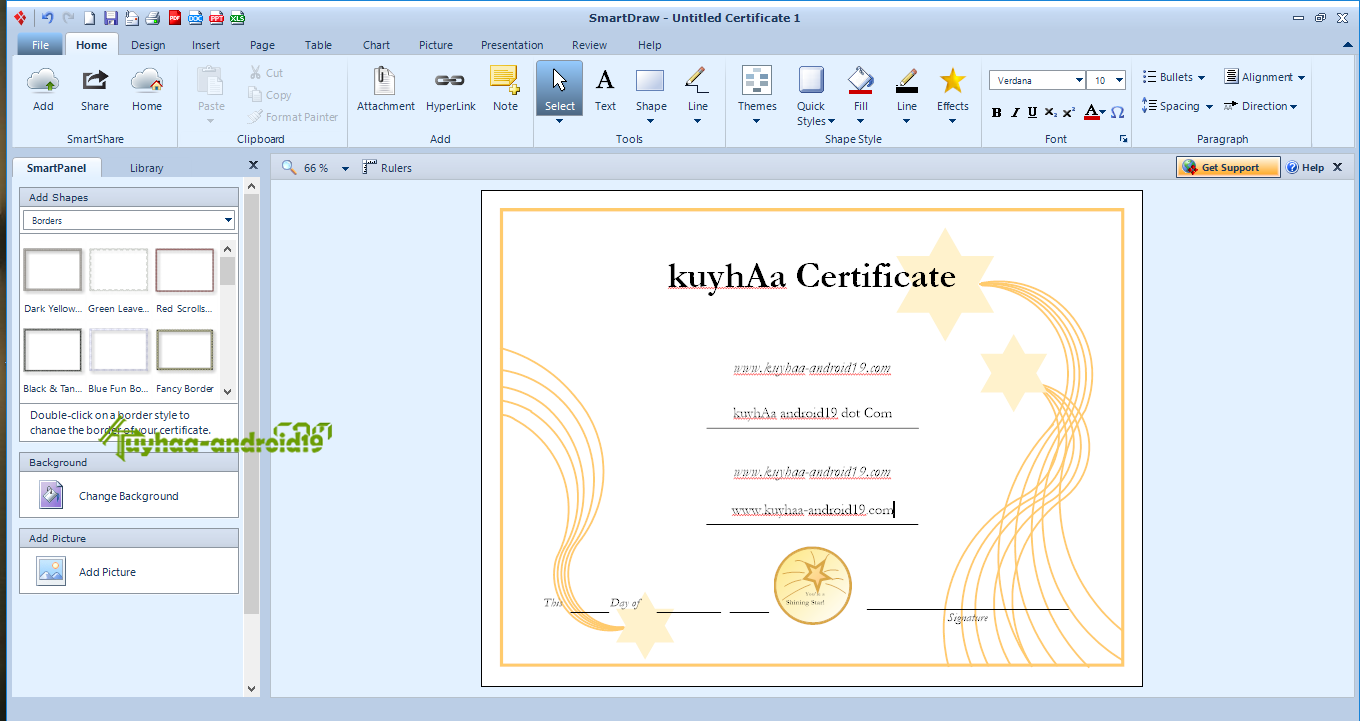Toggle Subscript formatting
1360x721 pixels.
pyautogui.click(x=1051, y=112)
